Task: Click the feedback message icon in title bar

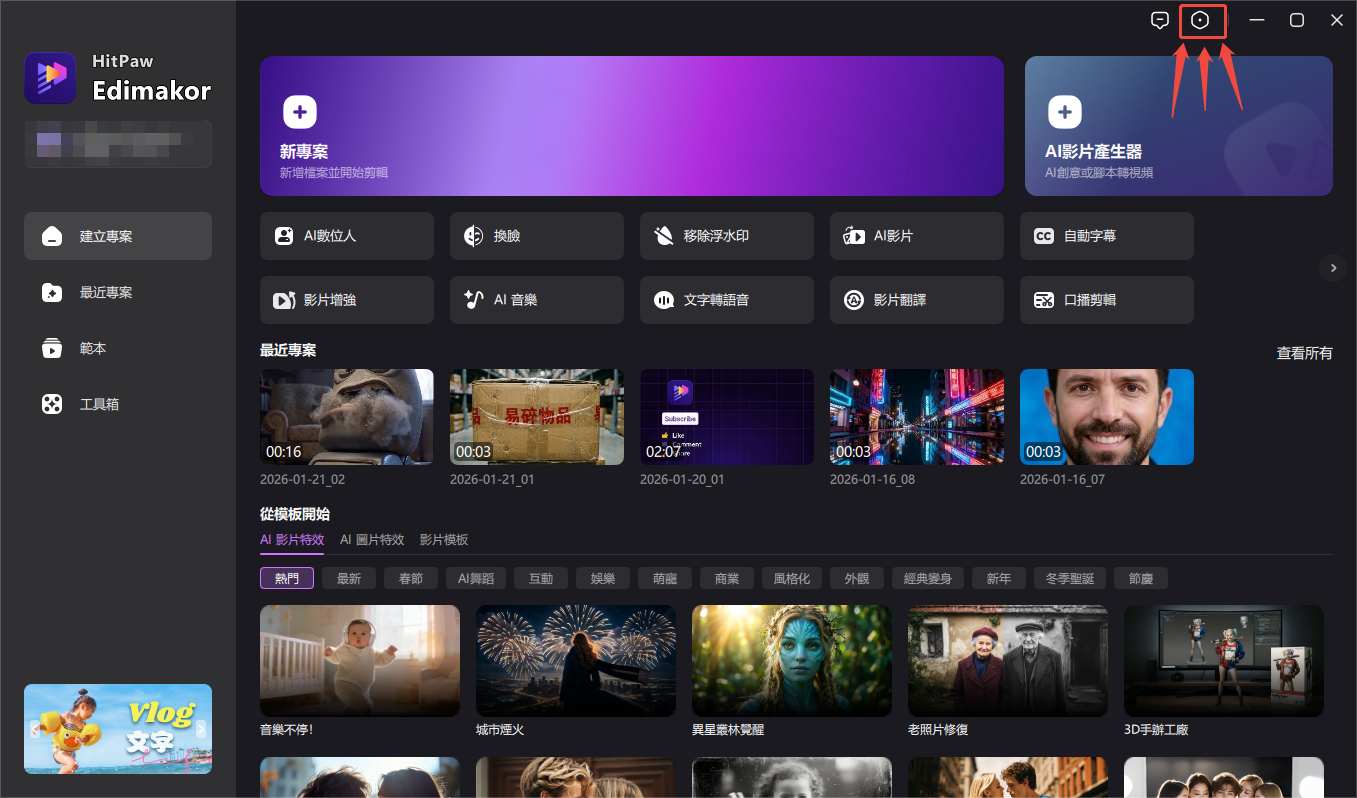Action: point(1160,20)
